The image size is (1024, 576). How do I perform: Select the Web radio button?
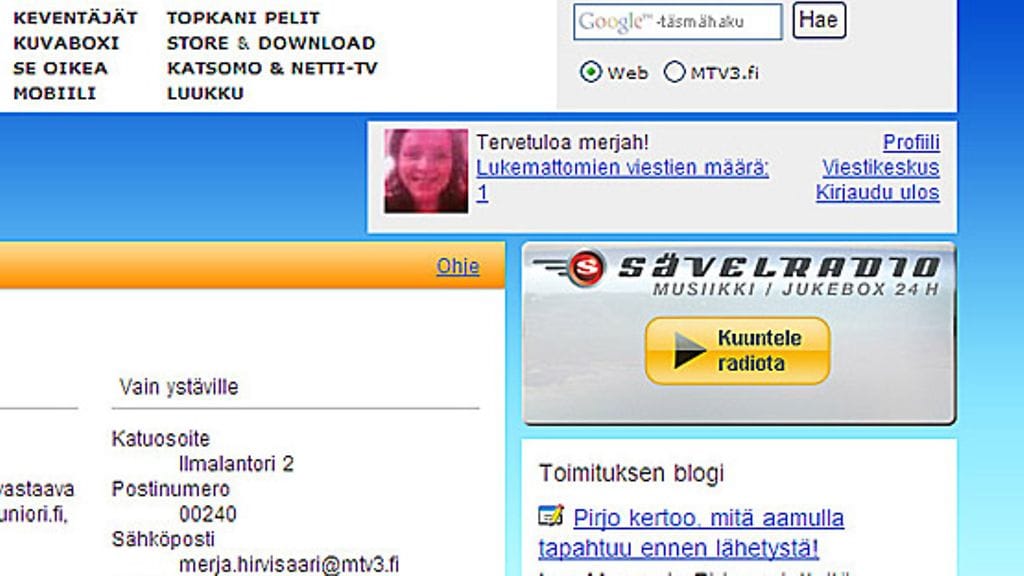point(590,72)
